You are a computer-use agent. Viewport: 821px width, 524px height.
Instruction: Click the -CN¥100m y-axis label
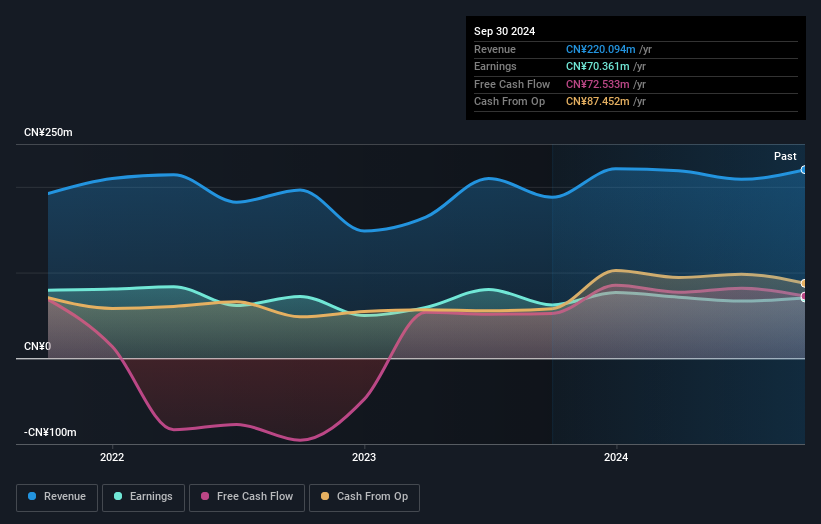coord(50,432)
